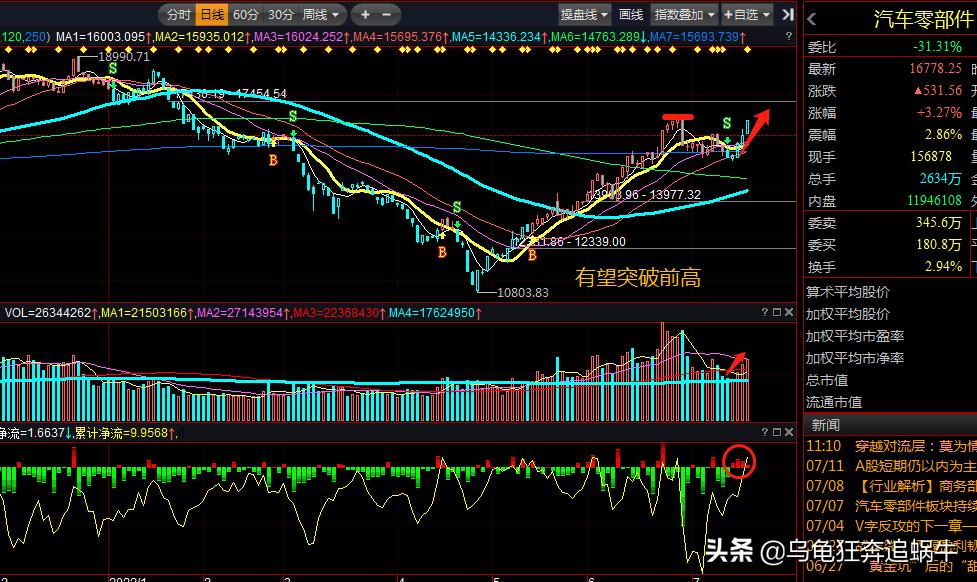Click the 汽车零部件 sector title
This screenshot has width=977, height=582.
pos(923,20)
